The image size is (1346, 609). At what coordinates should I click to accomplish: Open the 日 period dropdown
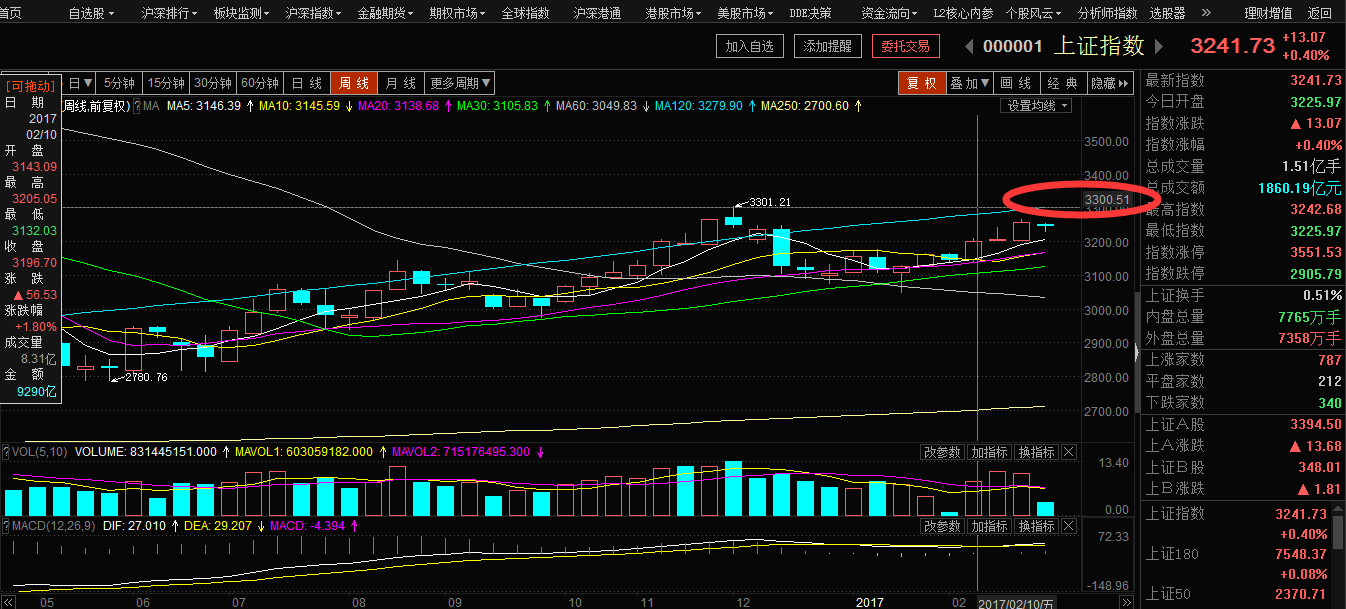(x=80, y=83)
